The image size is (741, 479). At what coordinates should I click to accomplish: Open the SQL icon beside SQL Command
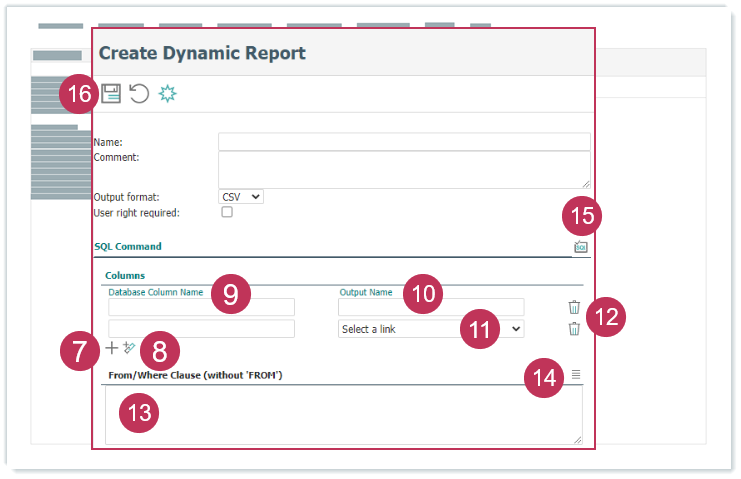580,247
